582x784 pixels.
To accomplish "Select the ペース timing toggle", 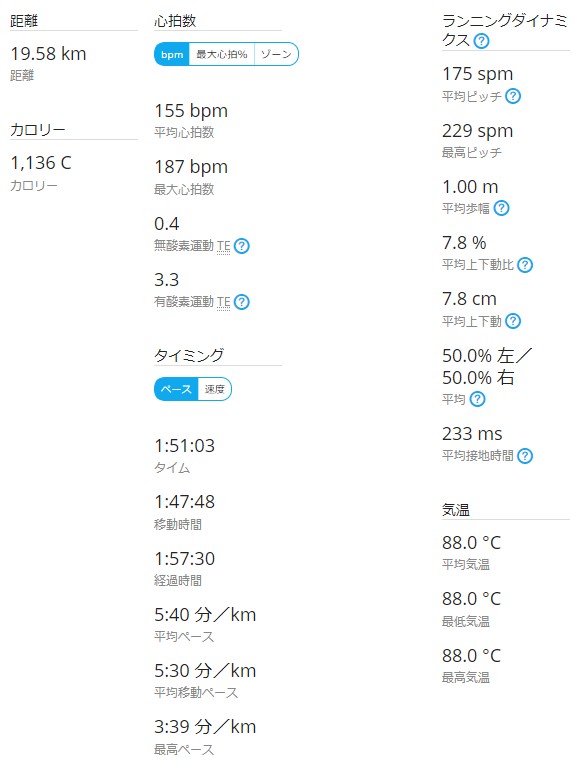I will [x=176, y=389].
